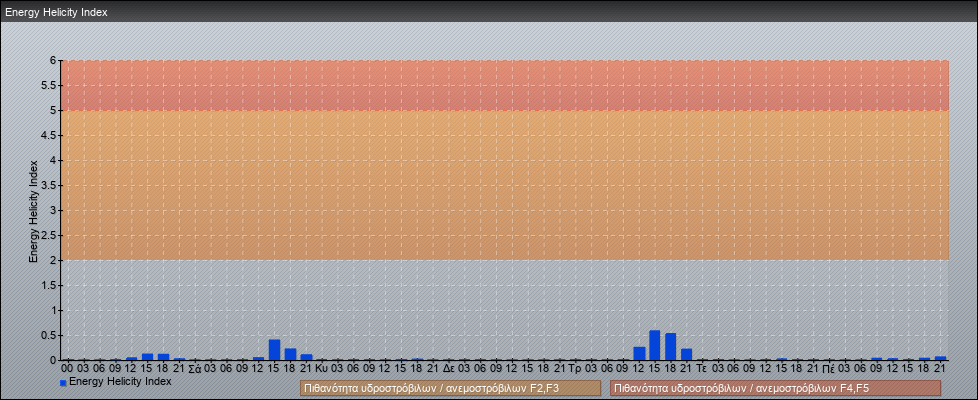Click the y-axis value 5.5
The image size is (978, 400).
tap(49, 85)
